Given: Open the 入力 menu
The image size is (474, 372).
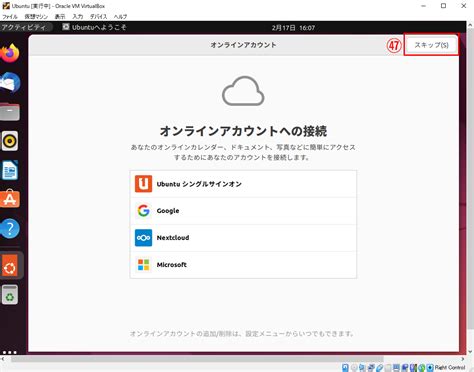Looking at the screenshot, I should [78, 16].
